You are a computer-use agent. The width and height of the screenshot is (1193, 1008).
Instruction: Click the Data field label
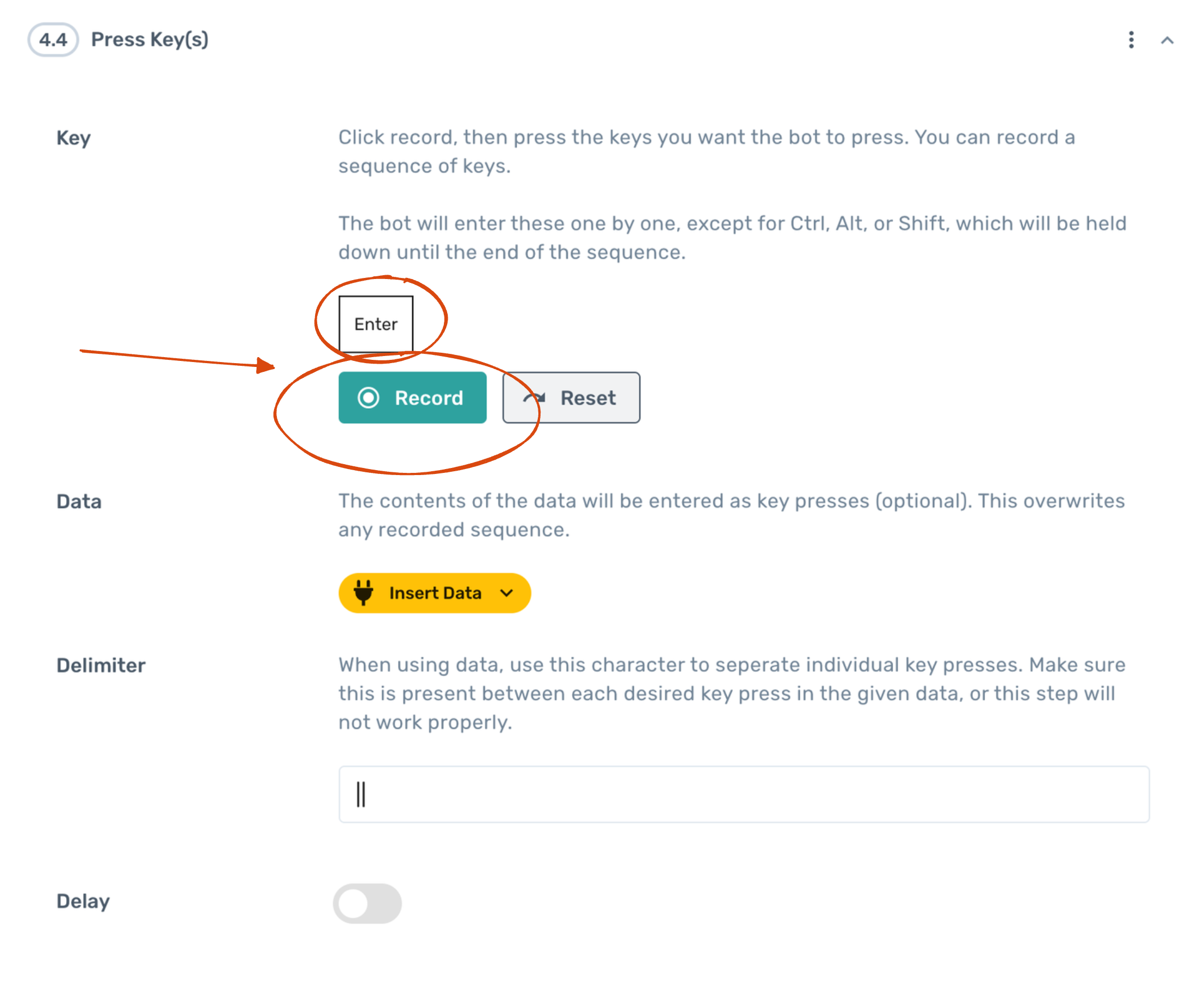tap(79, 502)
